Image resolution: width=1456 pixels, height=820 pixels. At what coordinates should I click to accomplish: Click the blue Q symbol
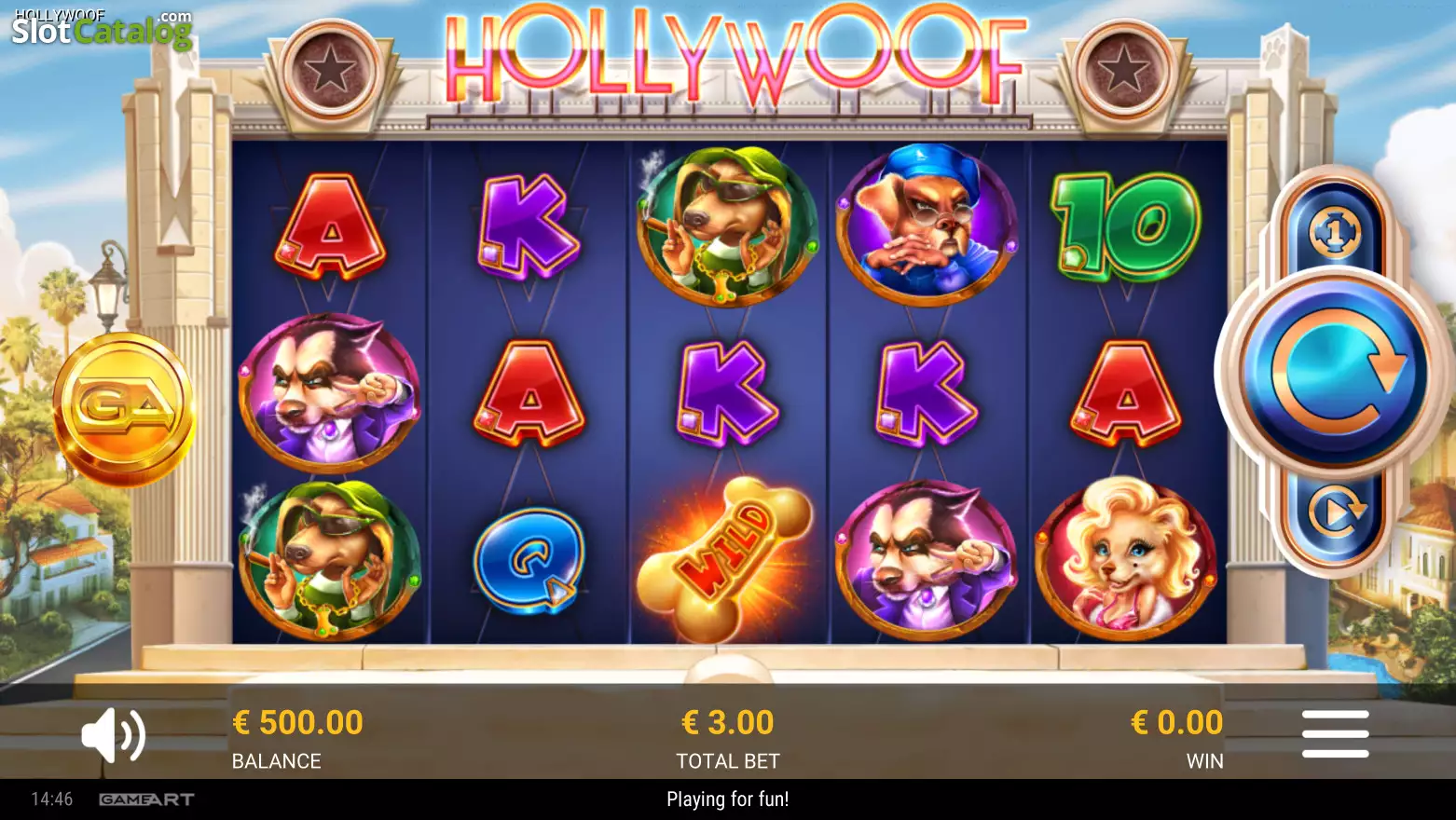(x=529, y=560)
